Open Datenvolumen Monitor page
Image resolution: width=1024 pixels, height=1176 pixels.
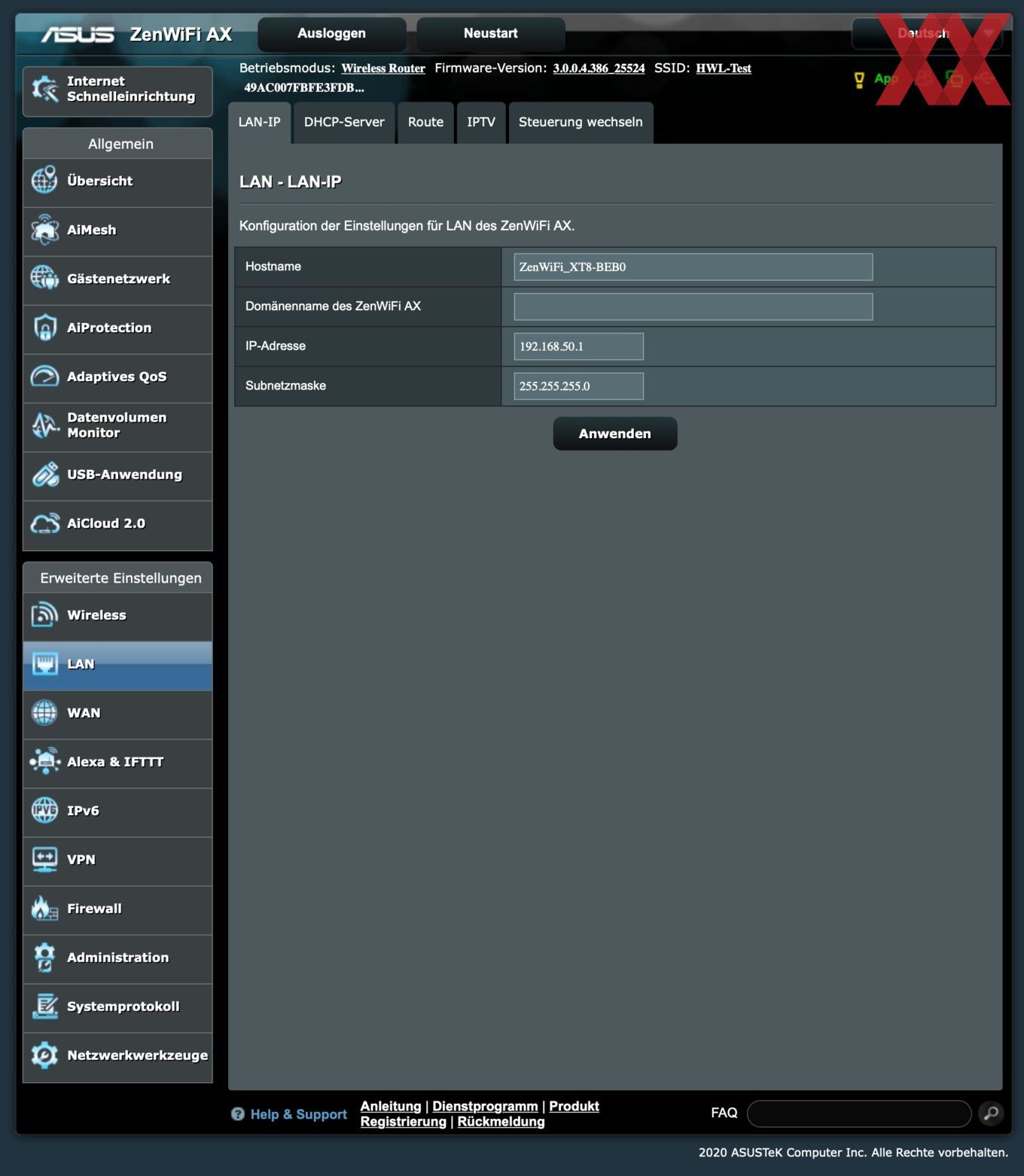(x=117, y=426)
